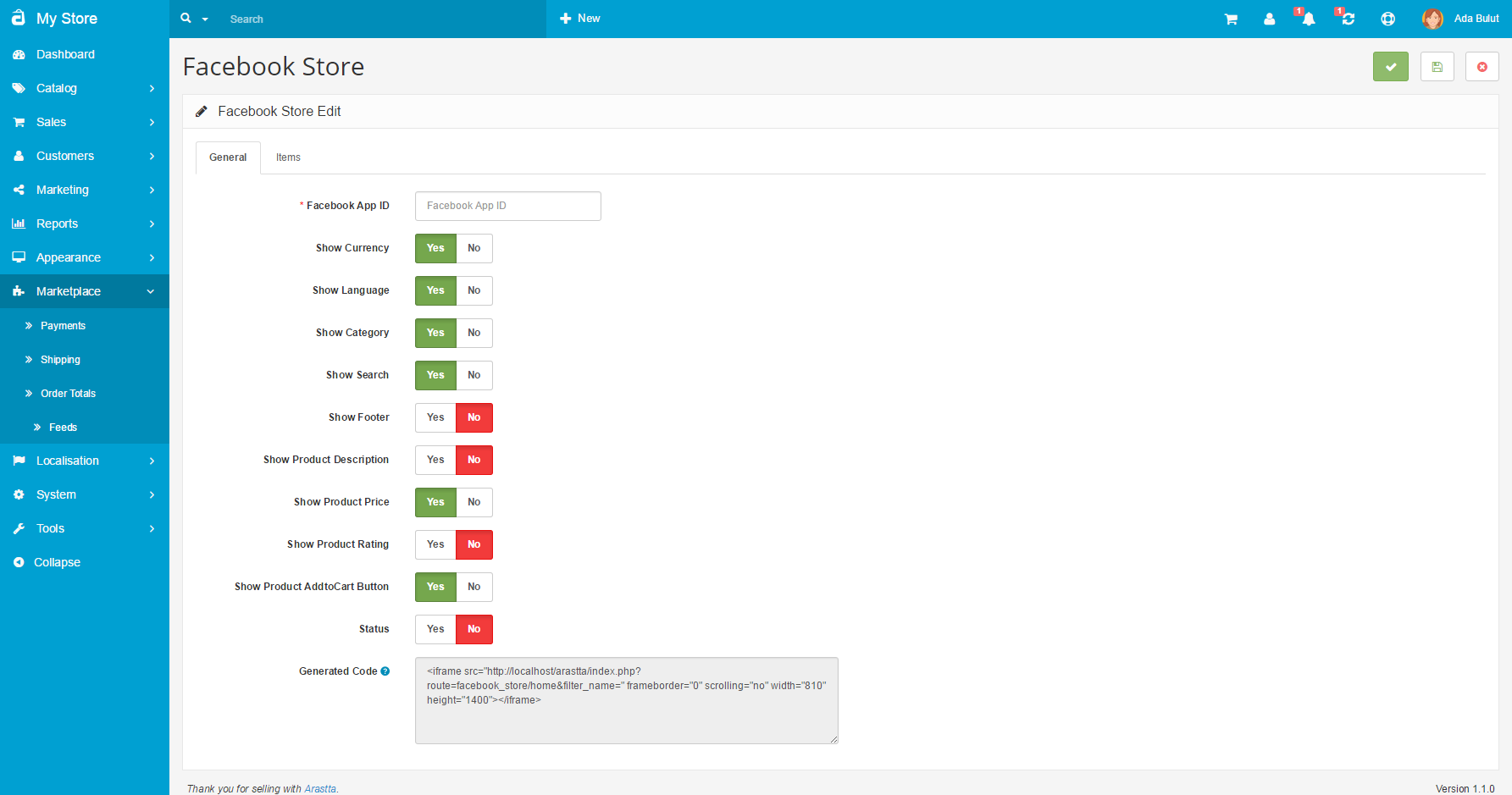Viewport: 1512px width, 795px height.
Task: Collapse the Marketplace menu chevron
Action: [x=151, y=291]
